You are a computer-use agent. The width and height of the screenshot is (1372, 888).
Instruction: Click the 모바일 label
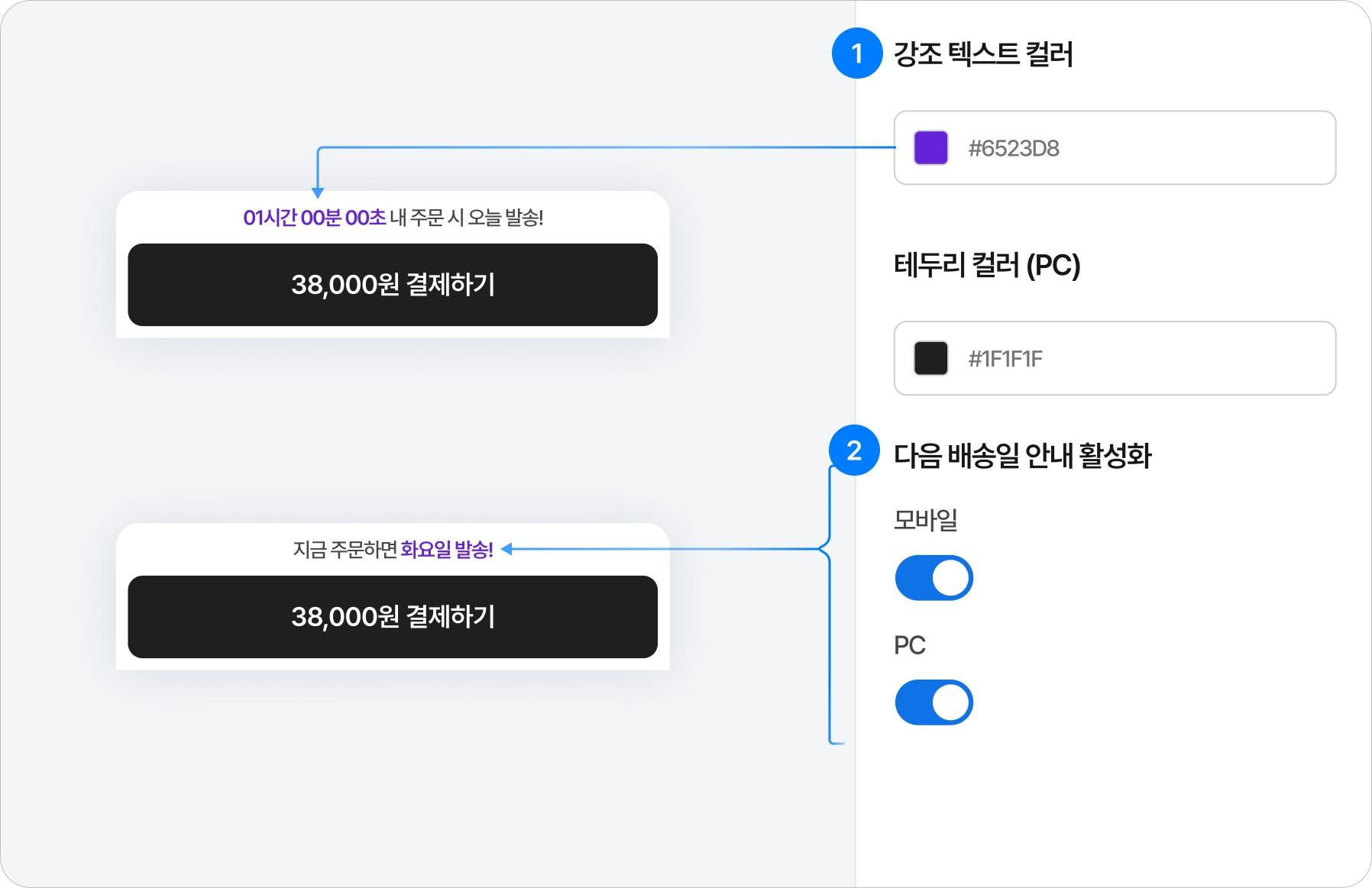(926, 519)
